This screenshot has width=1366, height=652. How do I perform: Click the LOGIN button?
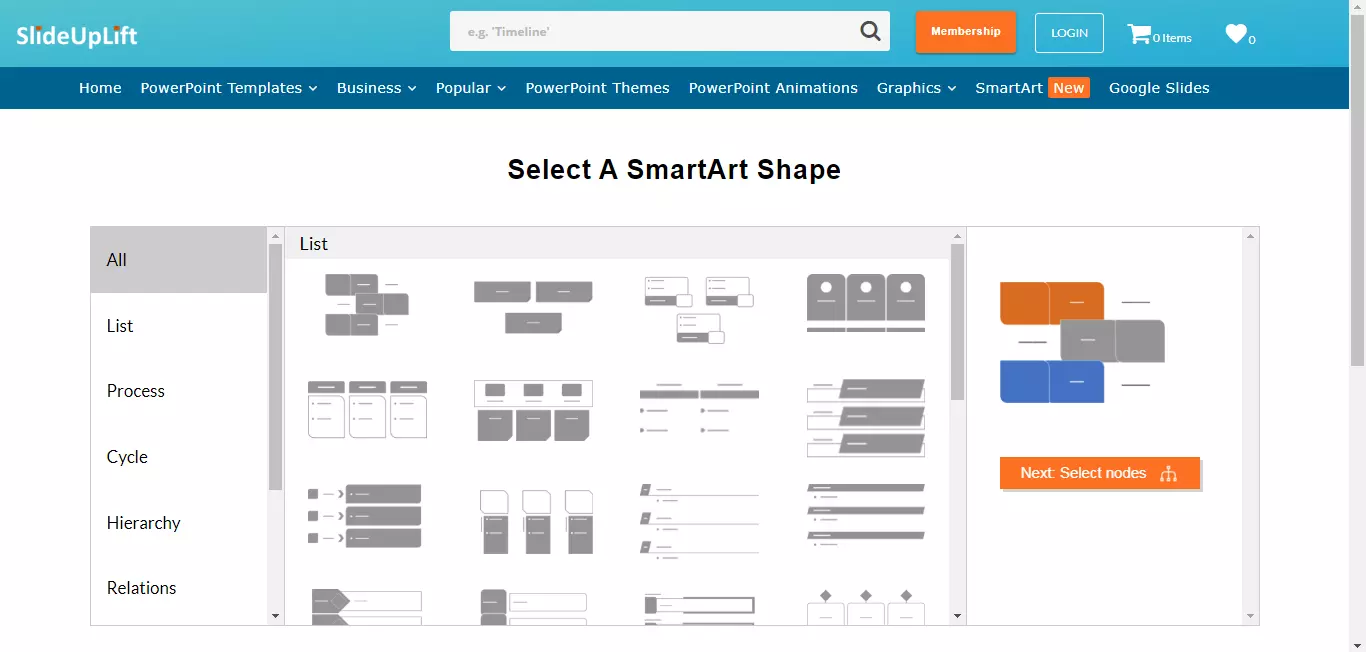(x=1069, y=33)
